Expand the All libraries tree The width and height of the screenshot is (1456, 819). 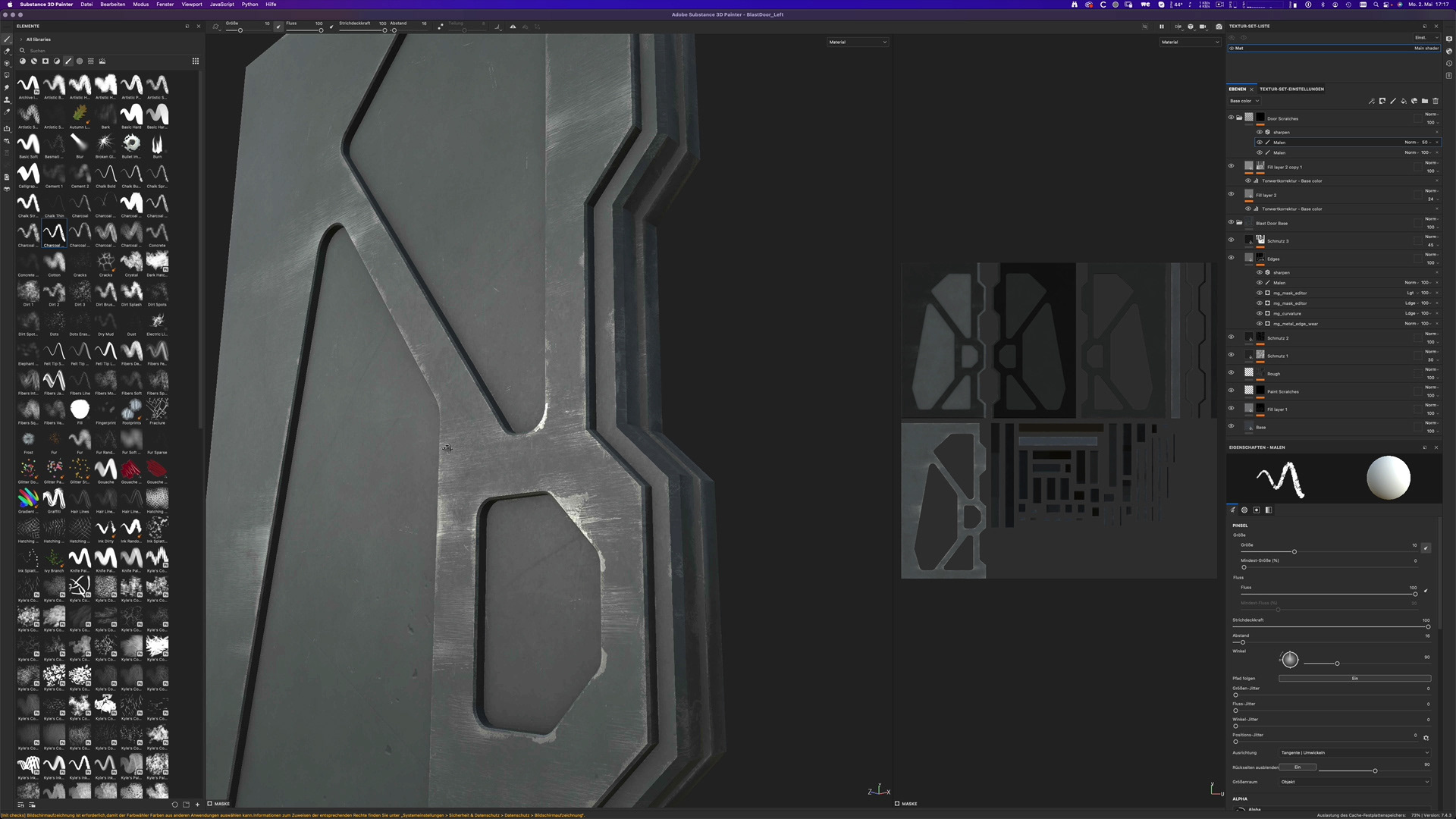(20, 39)
